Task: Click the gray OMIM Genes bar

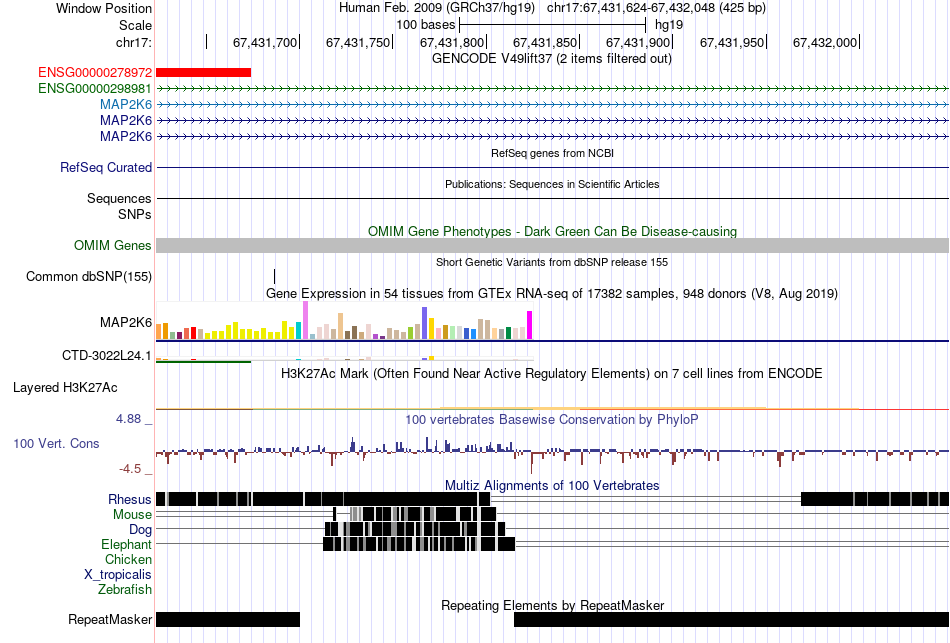Action: [552, 245]
